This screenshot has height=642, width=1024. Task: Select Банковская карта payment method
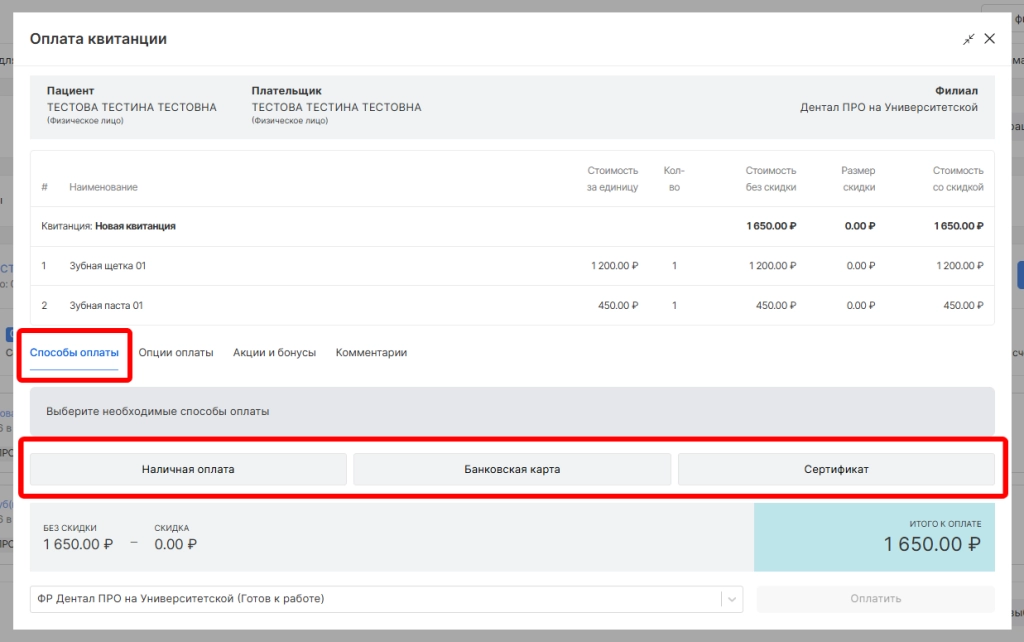(x=512, y=469)
